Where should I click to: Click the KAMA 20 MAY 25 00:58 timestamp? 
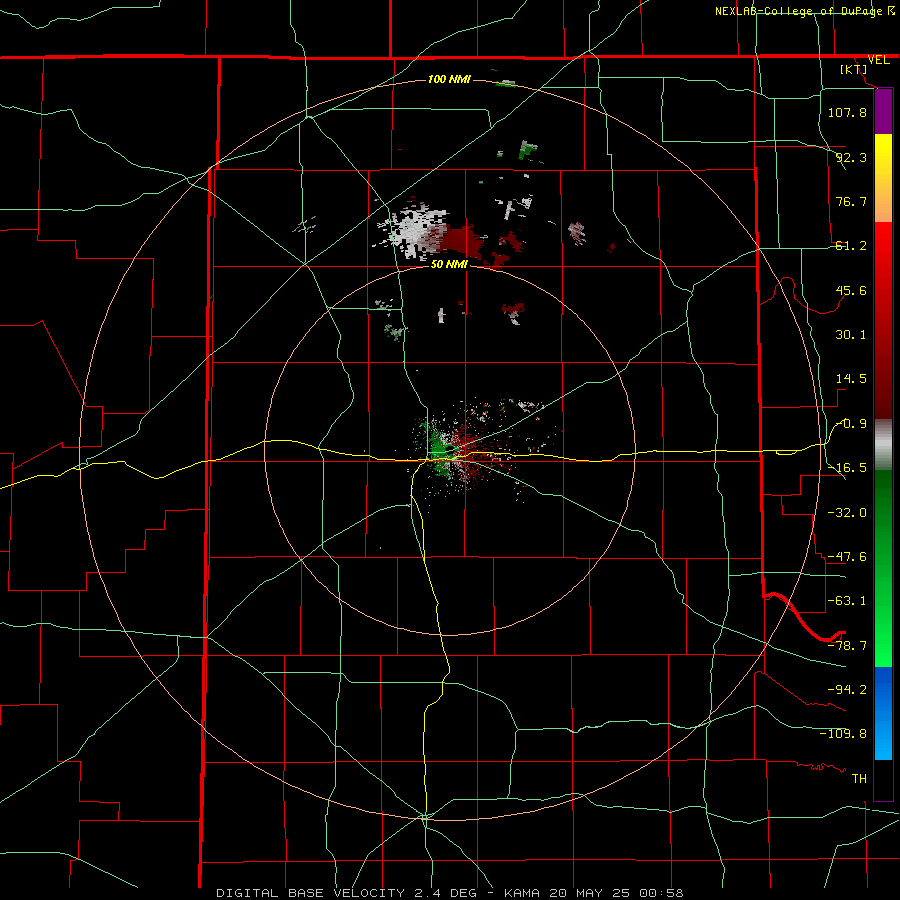tap(593, 893)
